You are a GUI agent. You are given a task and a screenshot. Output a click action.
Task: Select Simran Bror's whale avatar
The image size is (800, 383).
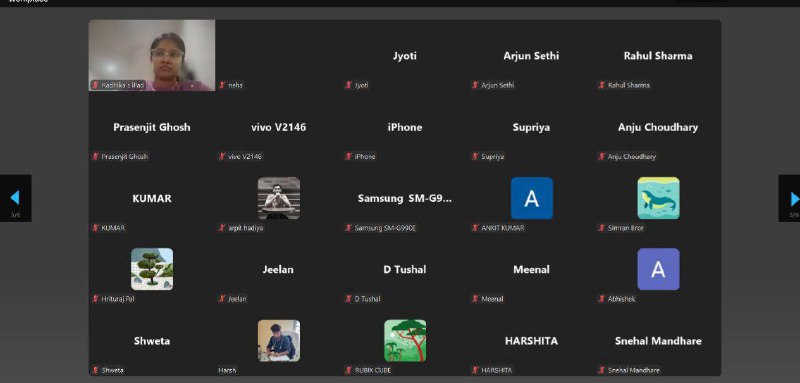(x=658, y=198)
